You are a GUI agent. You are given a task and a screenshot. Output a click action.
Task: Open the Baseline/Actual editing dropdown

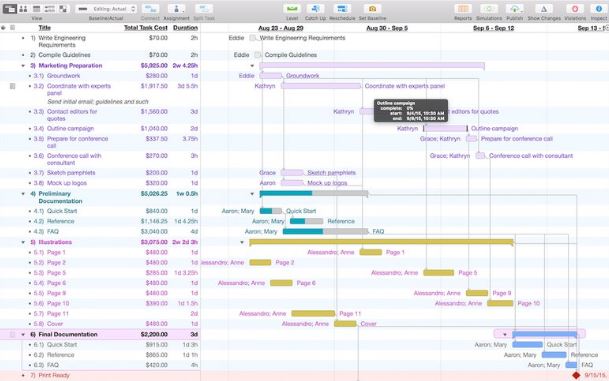click(106, 9)
